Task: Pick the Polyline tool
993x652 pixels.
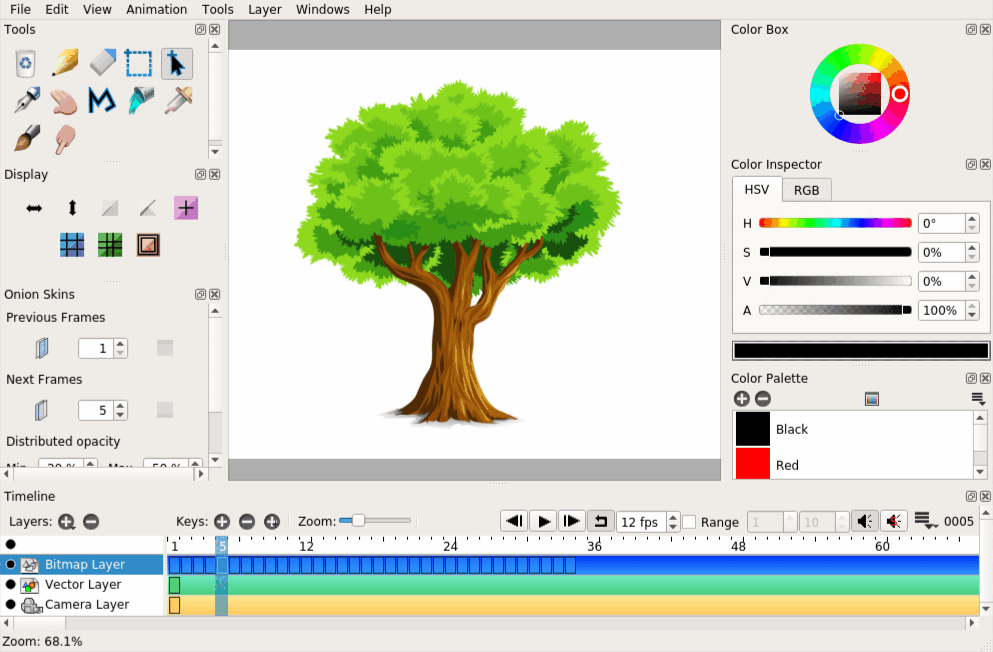Action: coord(102,100)
